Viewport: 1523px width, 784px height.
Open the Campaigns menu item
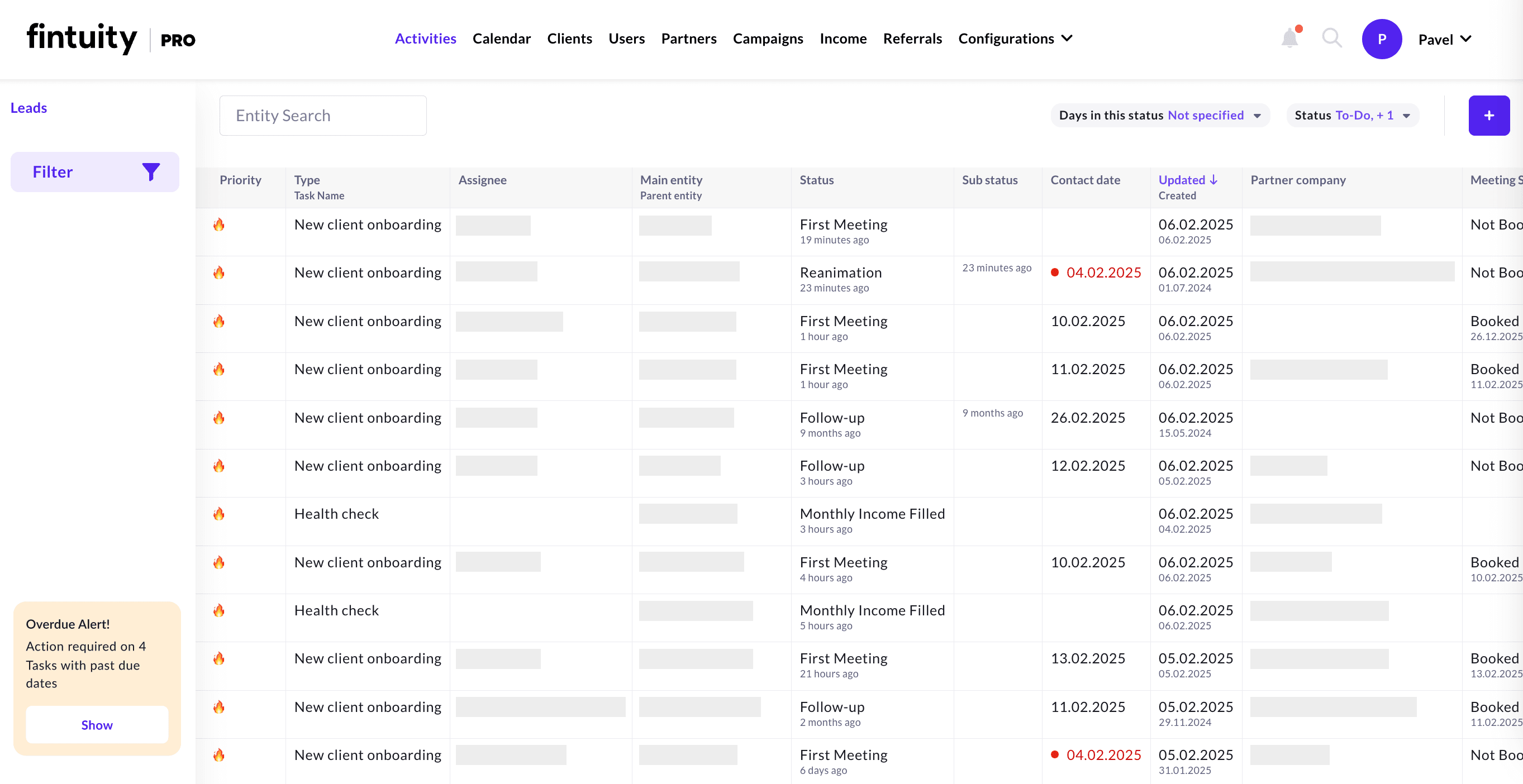pos(768,39)
